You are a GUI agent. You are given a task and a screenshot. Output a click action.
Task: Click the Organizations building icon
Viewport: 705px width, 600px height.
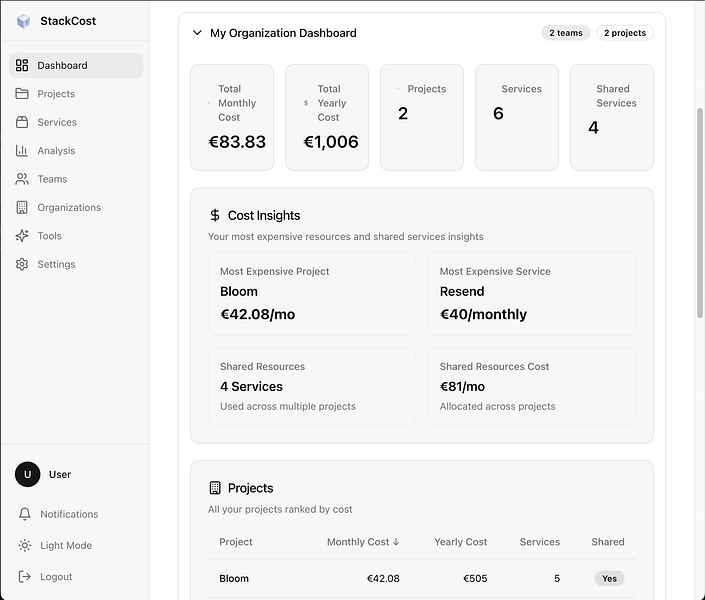(22, 208)
